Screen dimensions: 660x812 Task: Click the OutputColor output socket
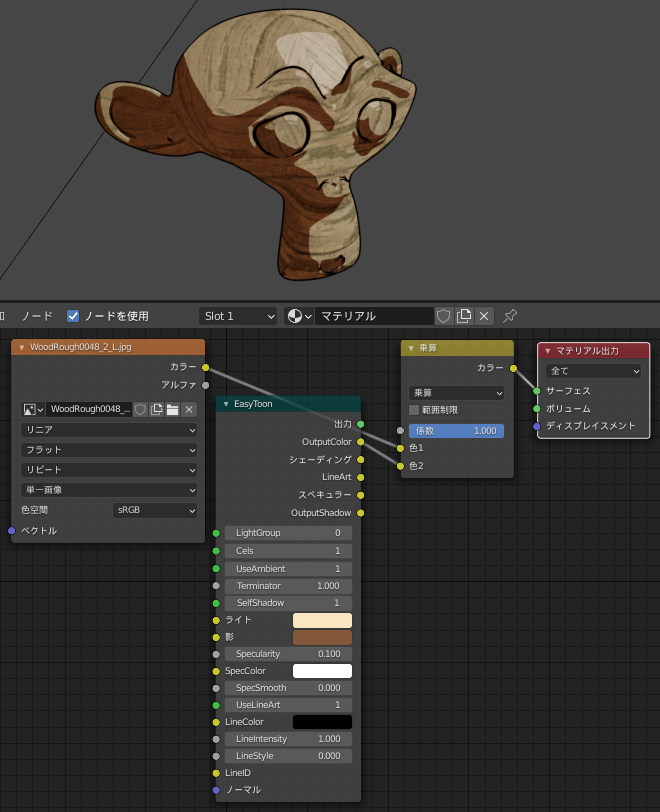(x=361, y=442)
